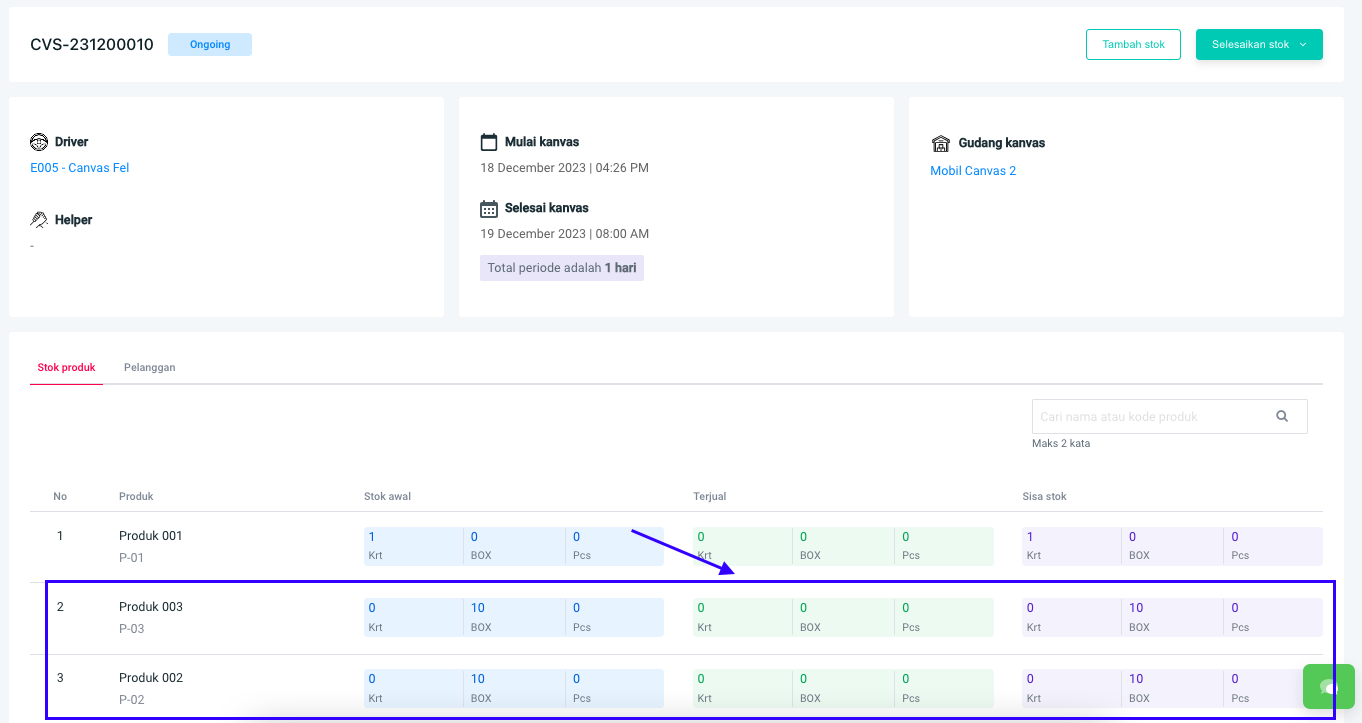Switch to the Pelanggan tab
Screen dimensions: 1362x723
click(150, 368)
